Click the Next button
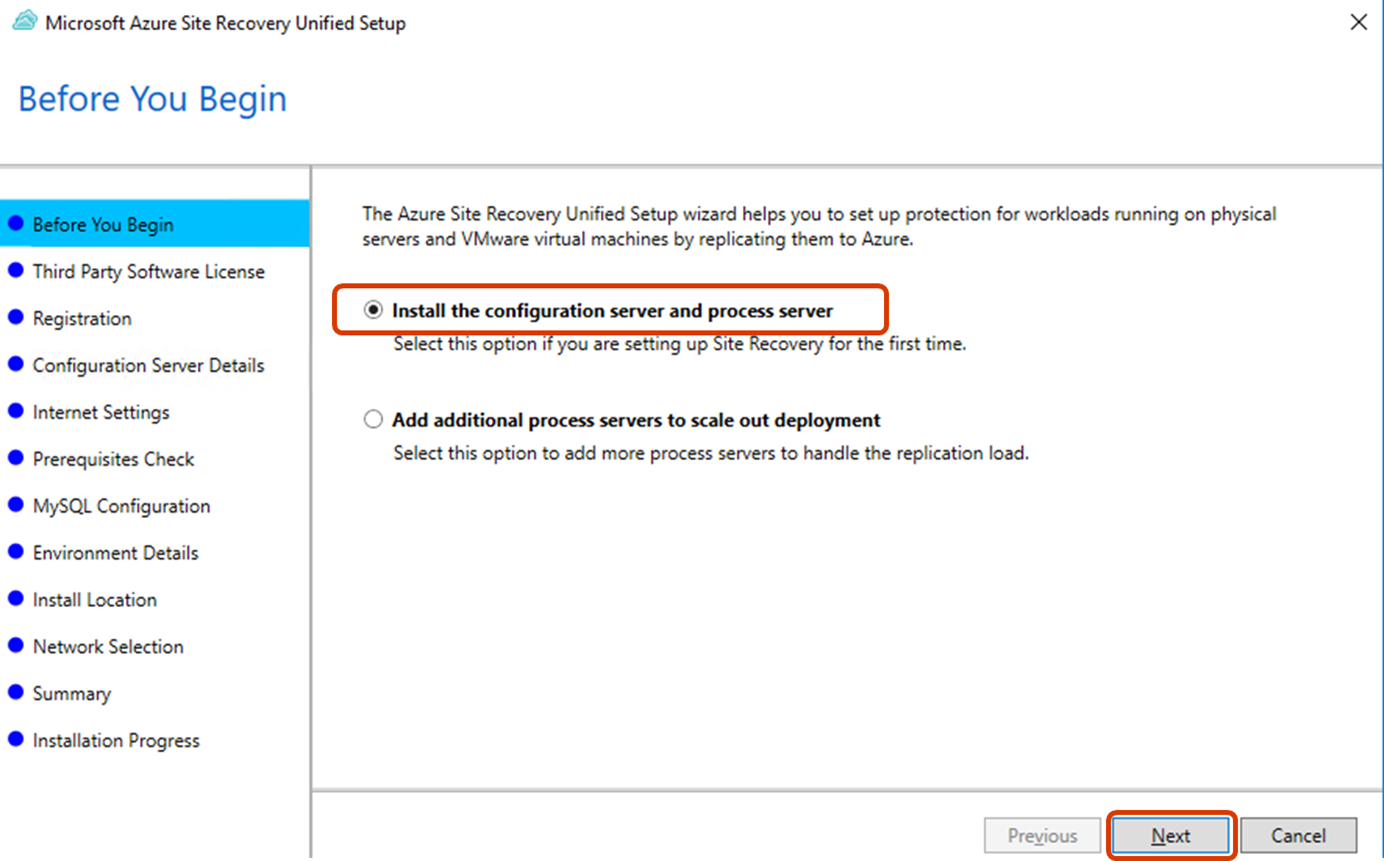 [1170, 835]
